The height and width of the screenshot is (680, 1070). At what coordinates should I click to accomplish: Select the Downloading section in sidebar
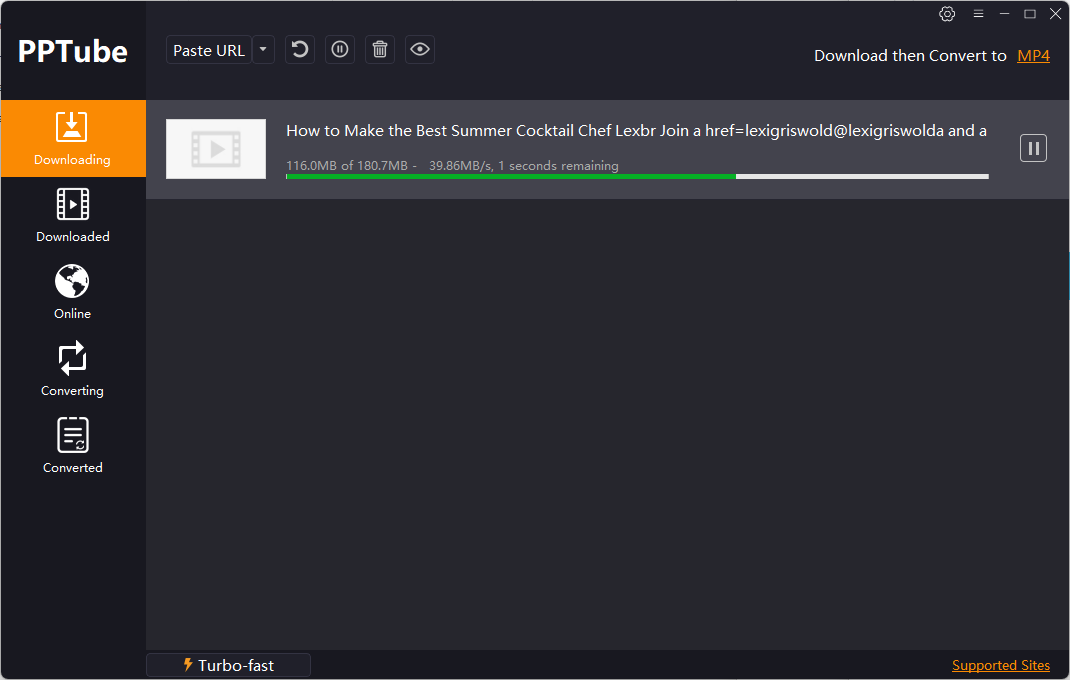coord(72,138)
